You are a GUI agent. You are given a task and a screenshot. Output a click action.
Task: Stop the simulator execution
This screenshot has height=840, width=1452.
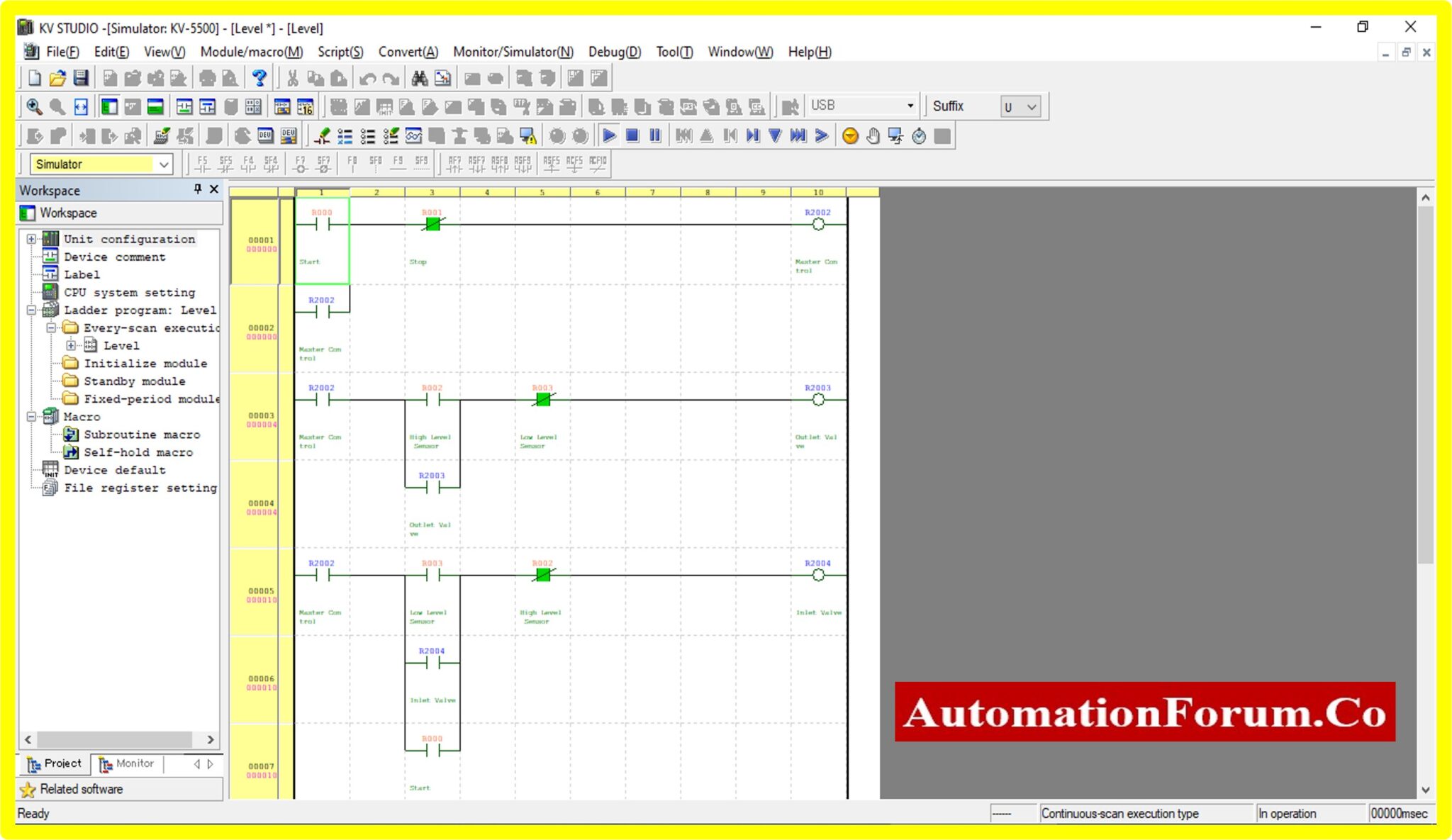click(x=633, y=135)
